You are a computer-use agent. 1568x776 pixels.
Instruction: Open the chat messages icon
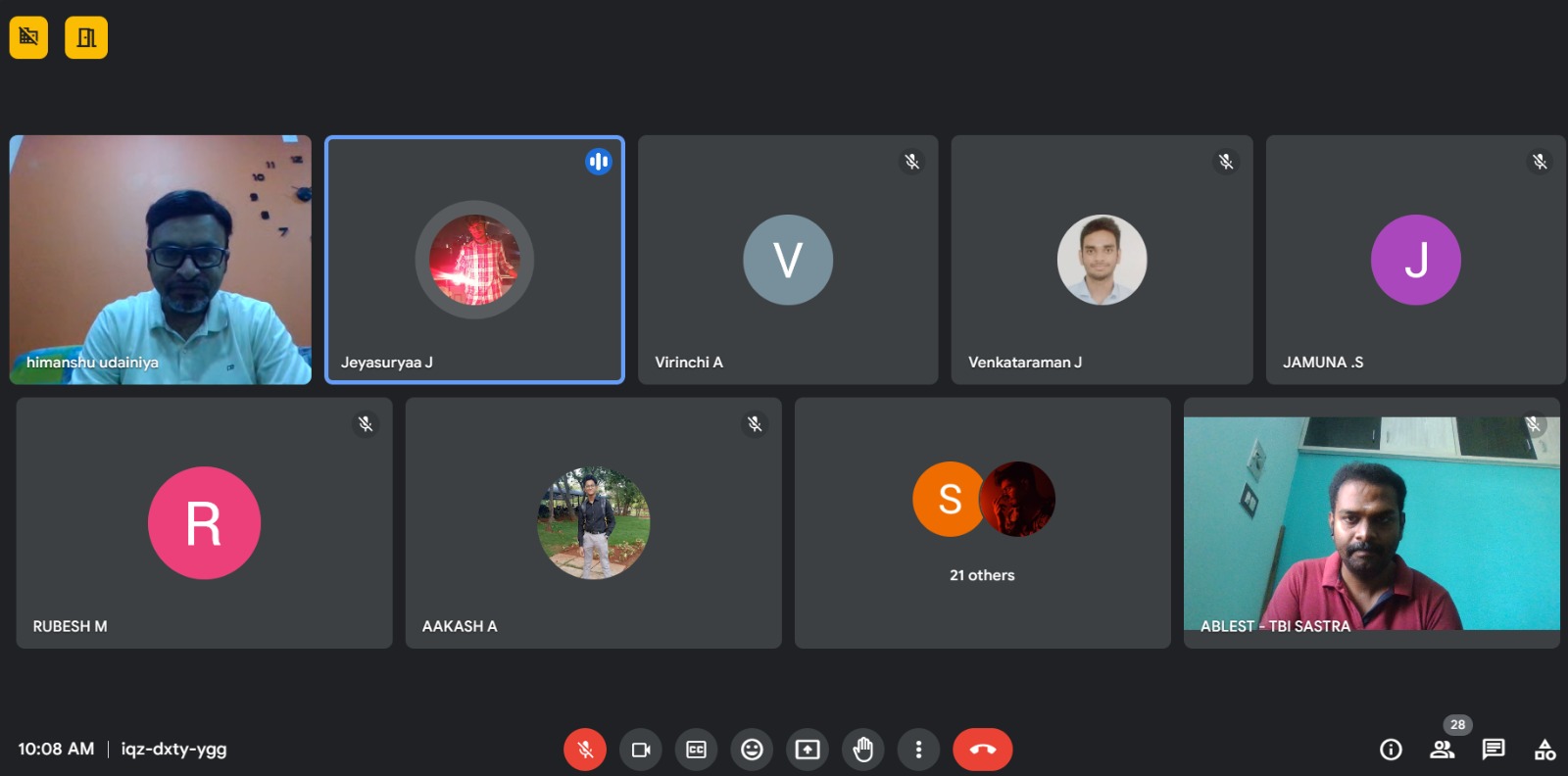(x=1494, y=750)
